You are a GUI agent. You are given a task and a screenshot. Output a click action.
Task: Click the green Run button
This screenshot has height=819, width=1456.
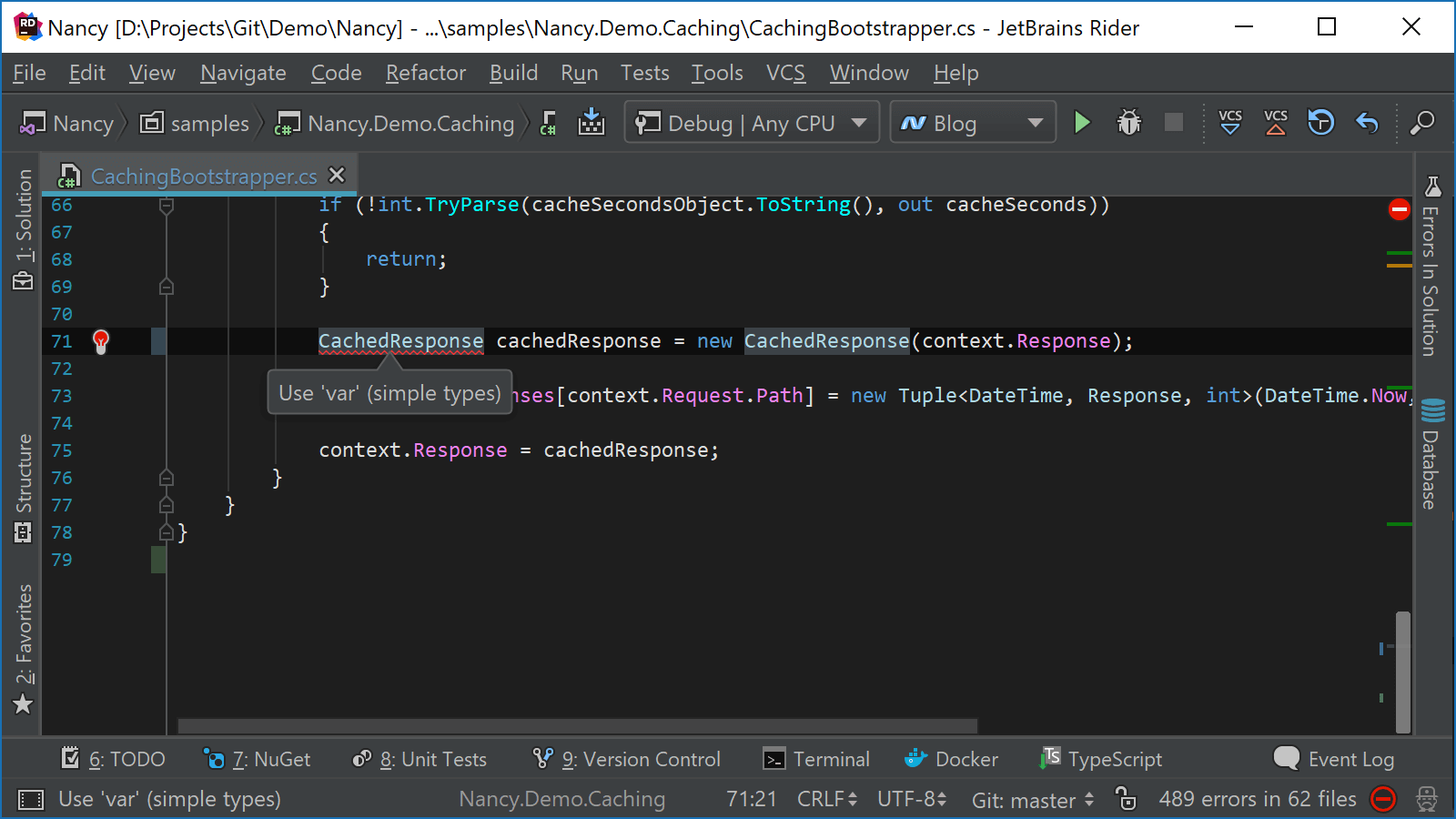(x=1082, y=123)
